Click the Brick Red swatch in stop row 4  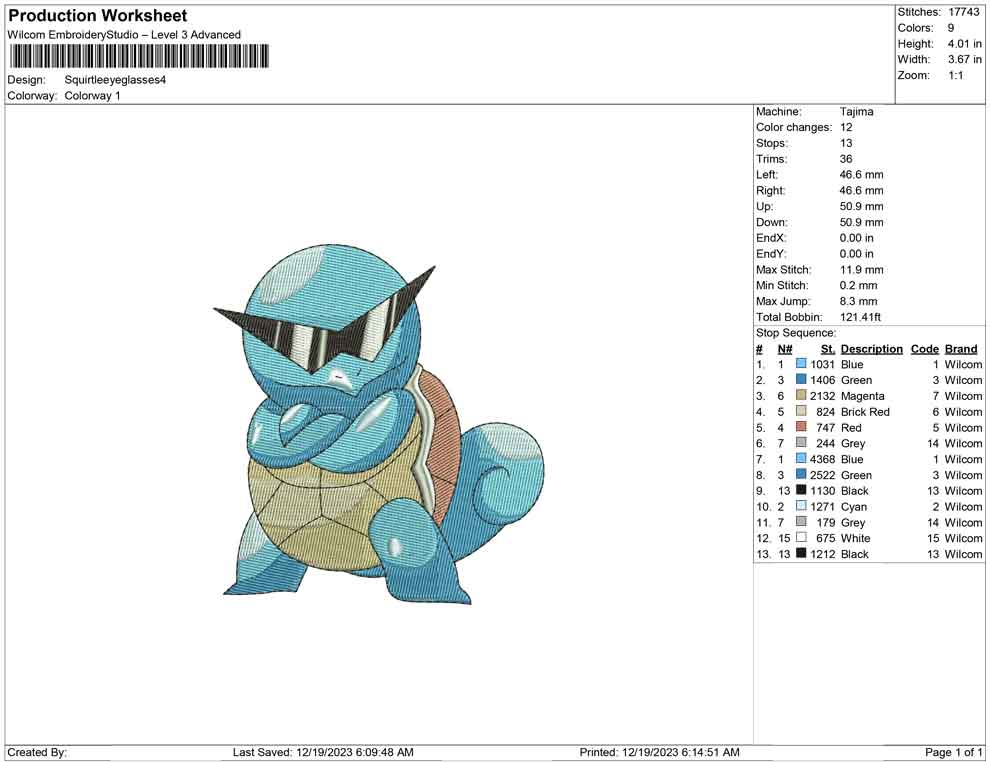pos(801,412)
